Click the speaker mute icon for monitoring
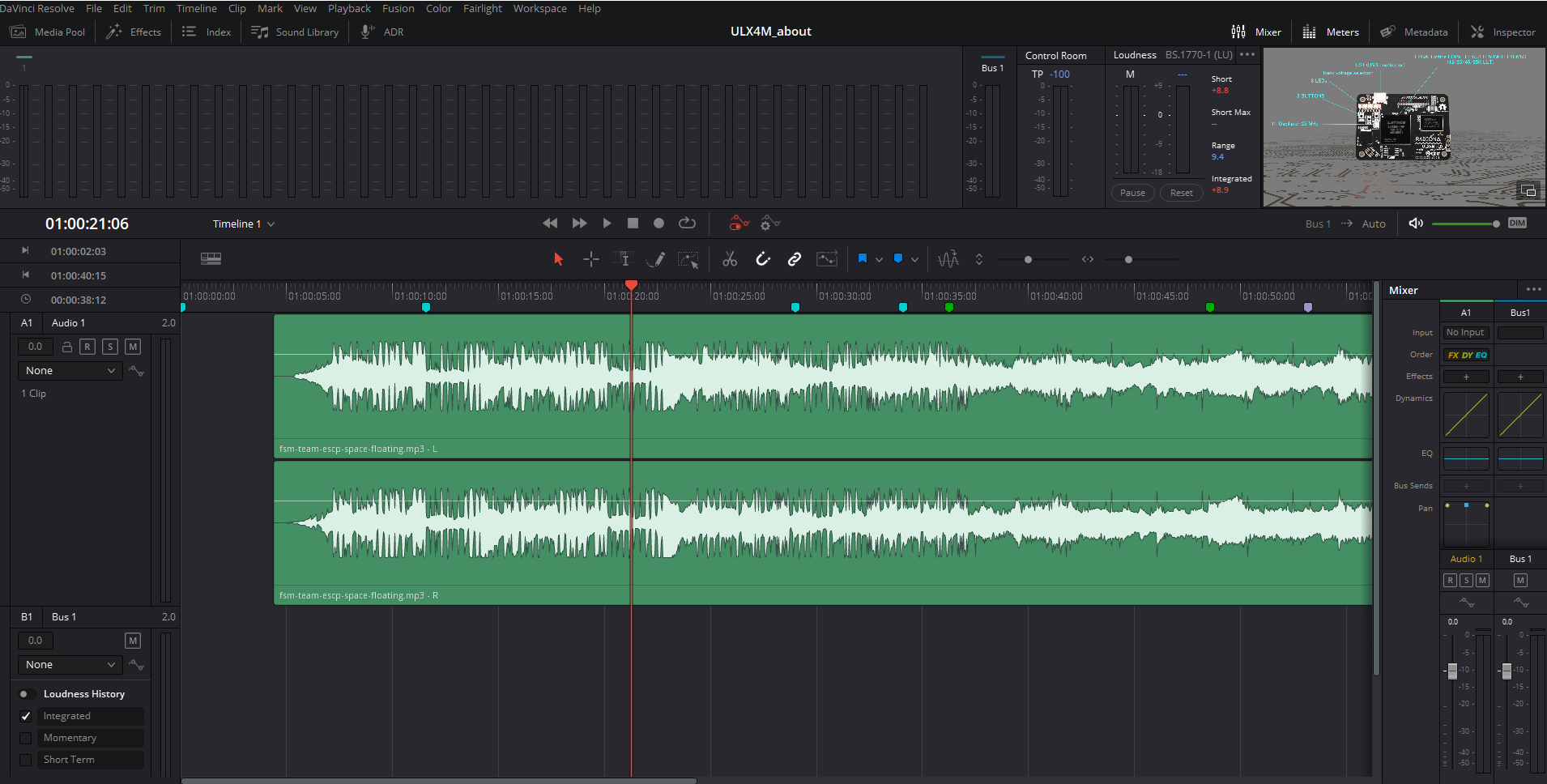Viewport: 1547px width, 784px height. pyautogui.click(x=1416, y=224)
